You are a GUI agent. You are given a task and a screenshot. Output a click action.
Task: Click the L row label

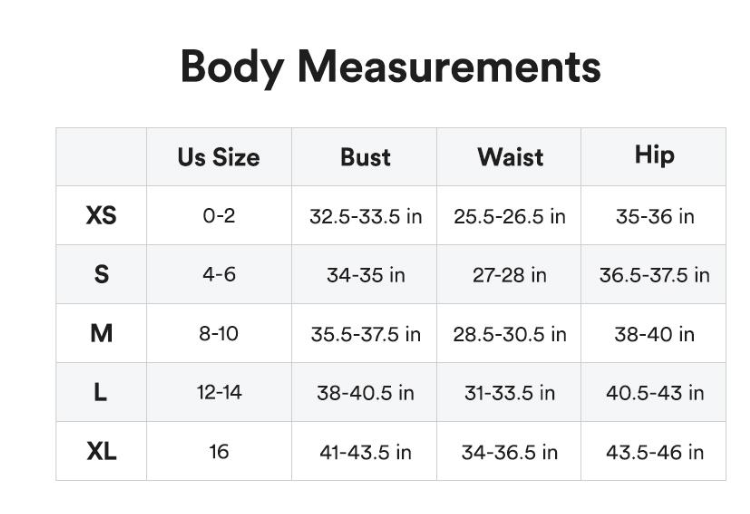(x=100, y=392)
